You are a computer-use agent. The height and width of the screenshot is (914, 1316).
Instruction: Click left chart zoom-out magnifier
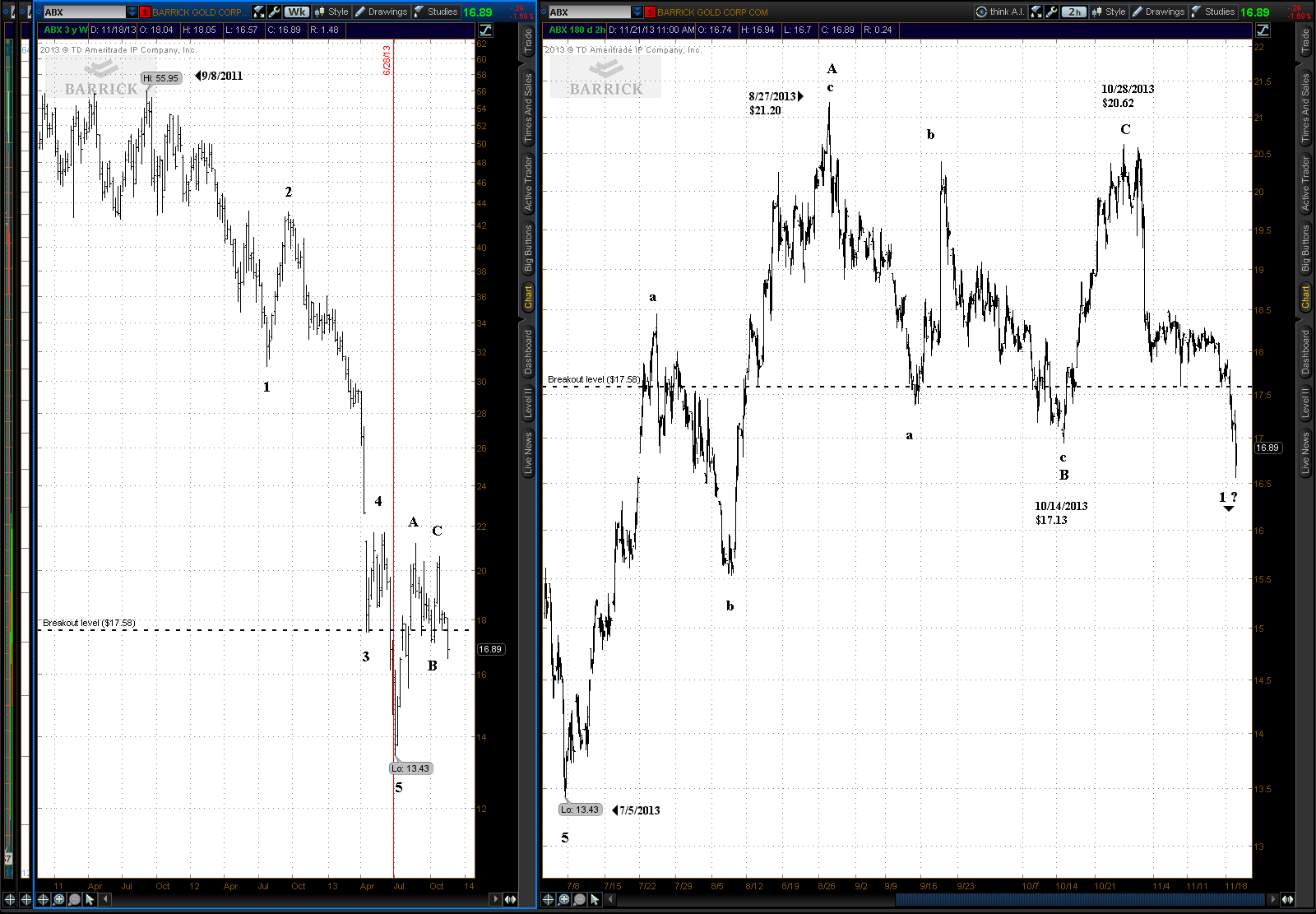click(x=74, y=899)
